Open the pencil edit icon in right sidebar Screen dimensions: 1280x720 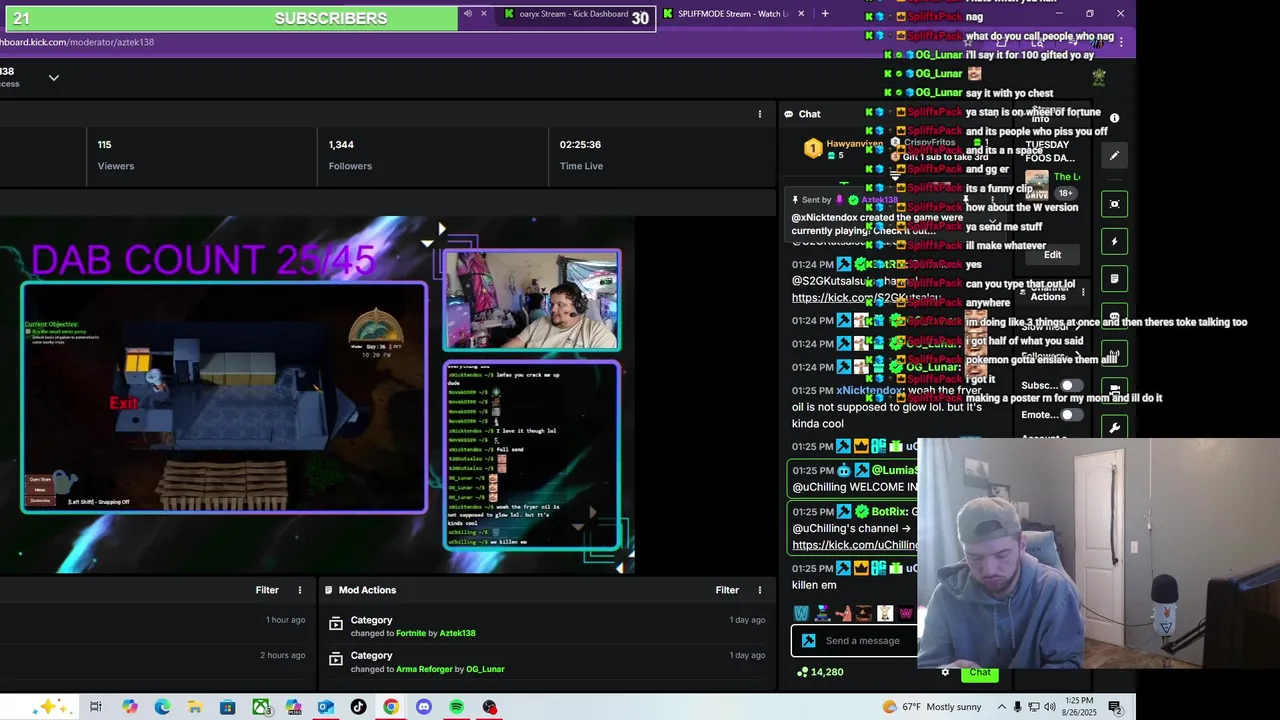click(x=1114, y=156)
